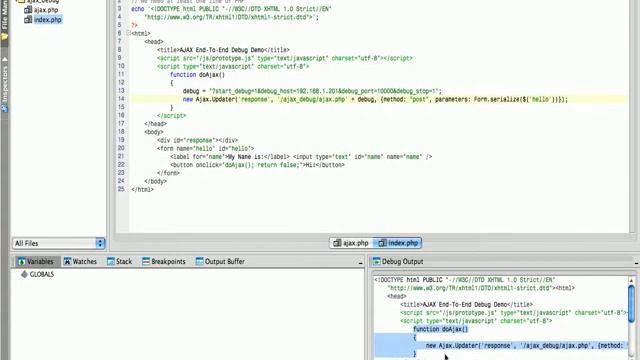Show the Breakpoints debug tab
640x360 pixels.
(164, 261)
